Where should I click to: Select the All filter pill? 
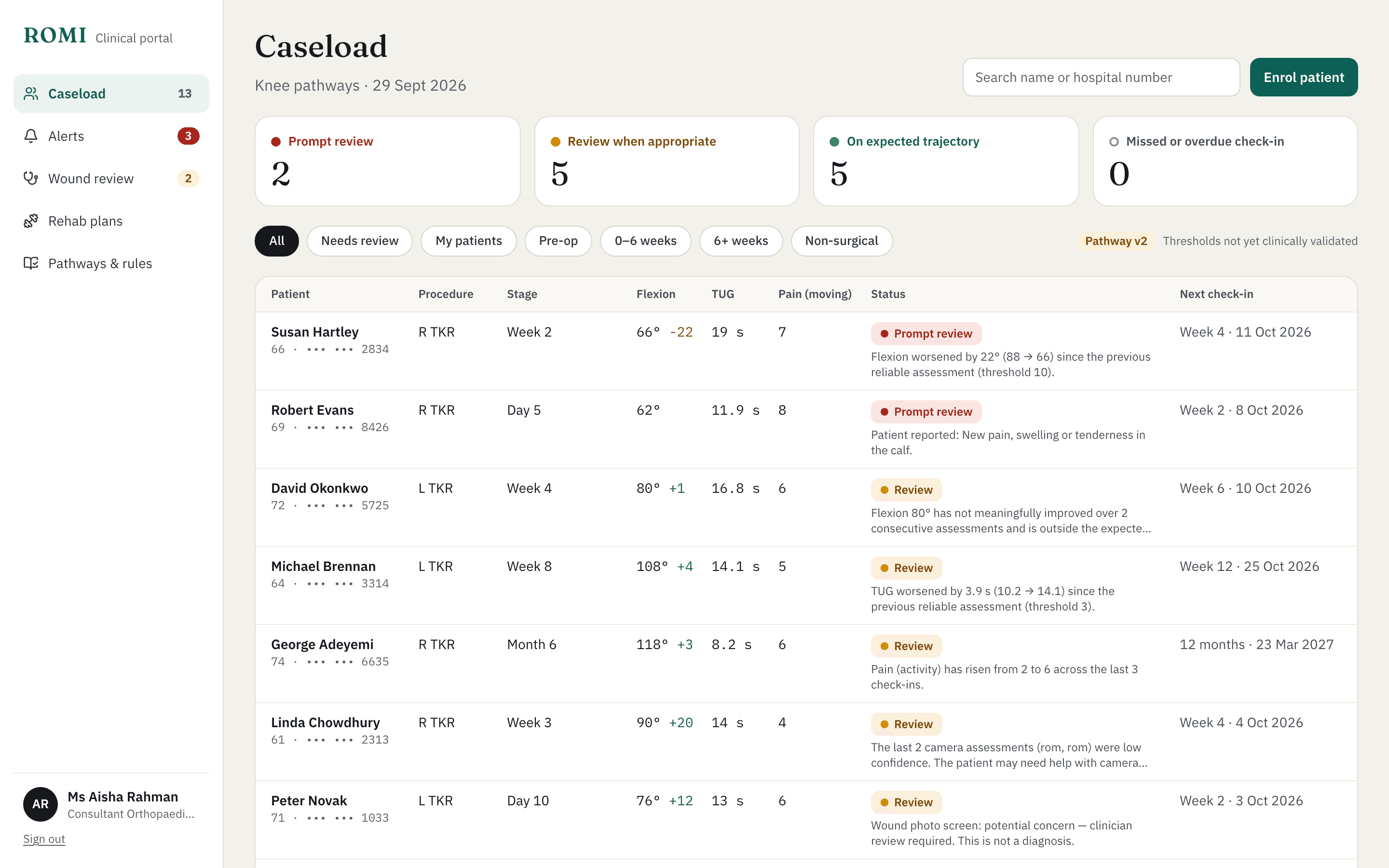(x=277, y=241)
